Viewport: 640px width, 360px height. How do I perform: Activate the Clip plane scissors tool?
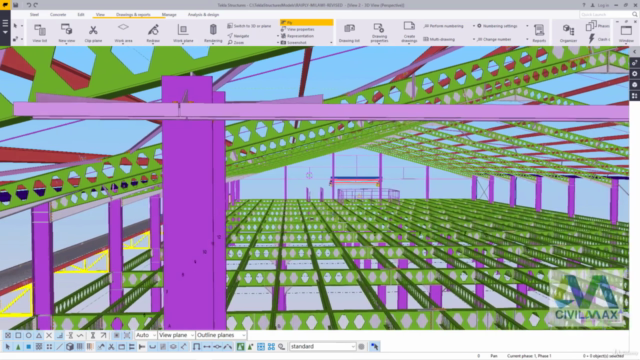[x=93, y=33]
